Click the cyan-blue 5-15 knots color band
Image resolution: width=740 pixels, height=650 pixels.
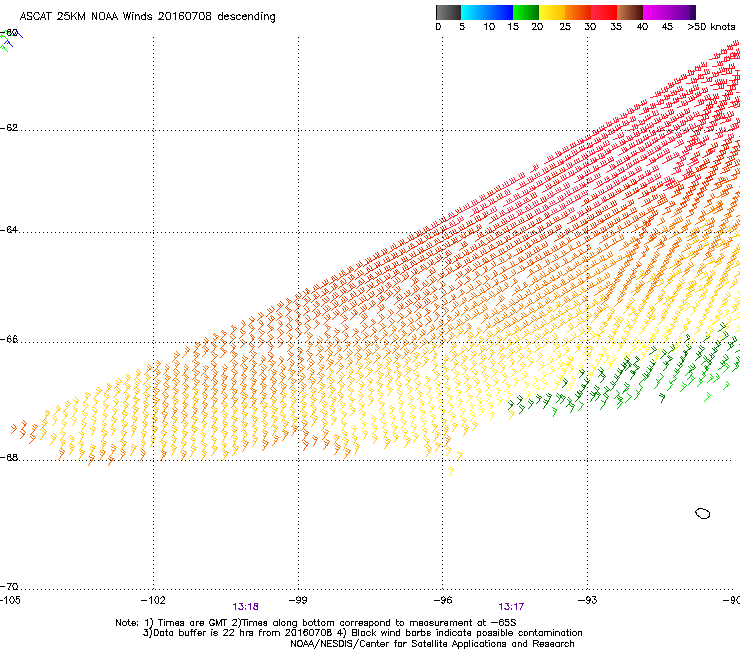coord(487,12)
